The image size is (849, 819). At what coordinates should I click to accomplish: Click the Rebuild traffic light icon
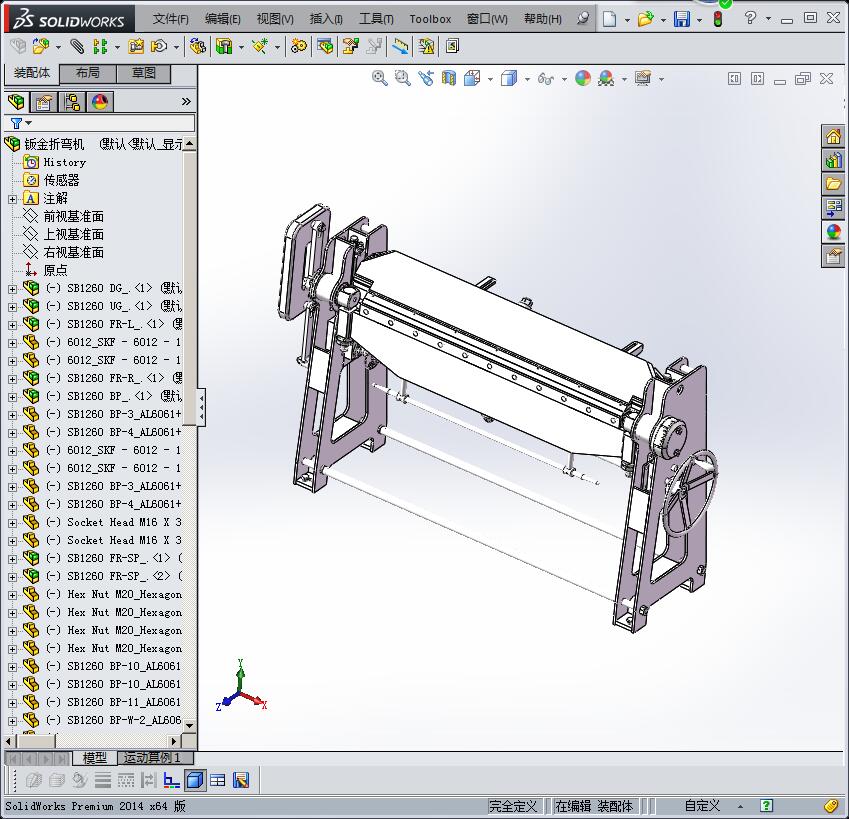[x=718, y=19]
